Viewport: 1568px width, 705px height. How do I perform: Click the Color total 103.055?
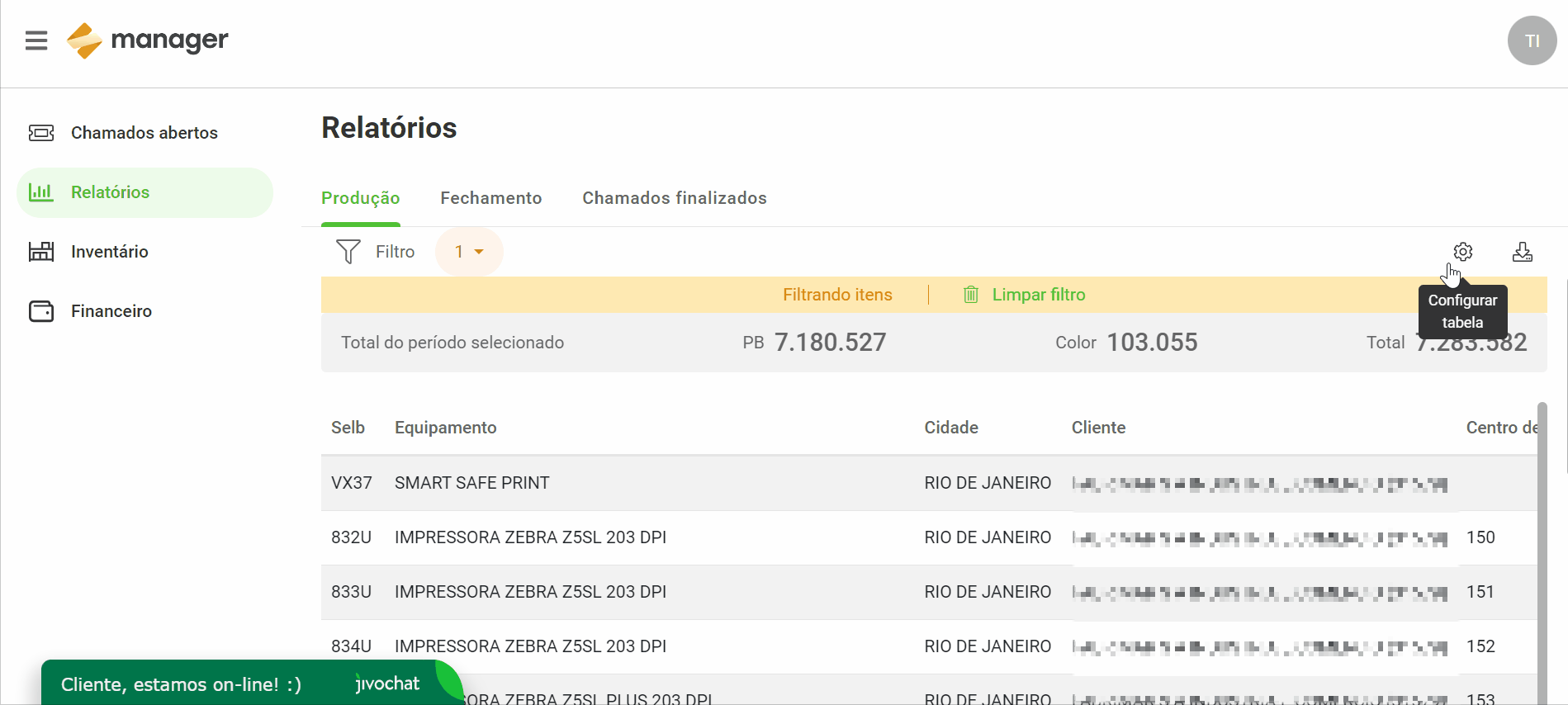[x=1152, y=343]
